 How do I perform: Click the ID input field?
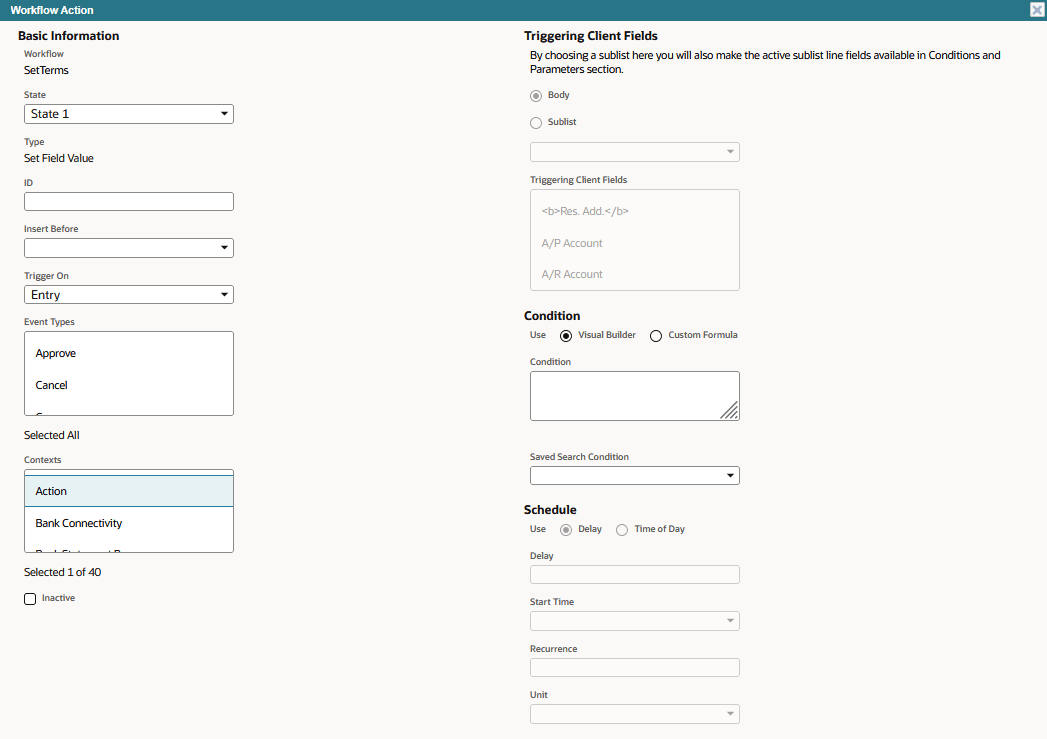tap(129, 202)
